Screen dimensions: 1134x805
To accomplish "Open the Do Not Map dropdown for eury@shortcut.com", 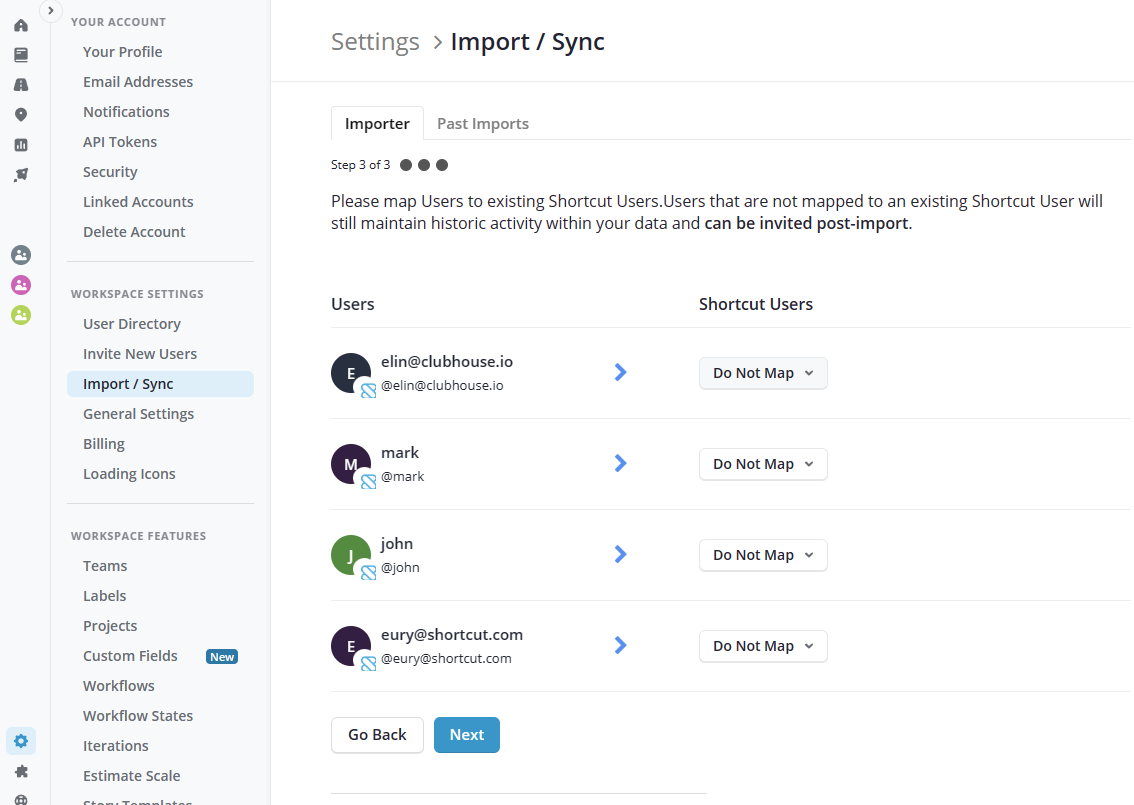I will pos(763,646).
